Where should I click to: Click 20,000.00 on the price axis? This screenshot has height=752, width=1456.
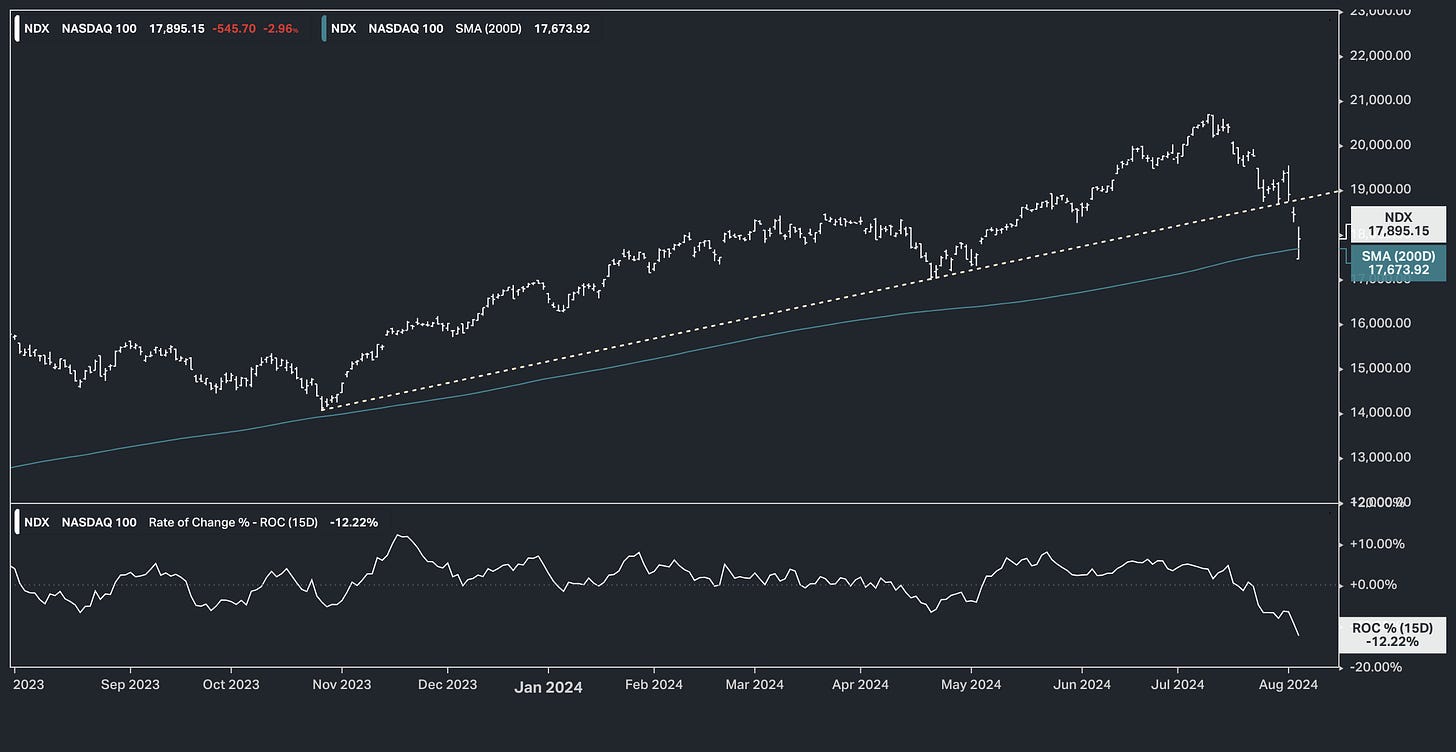coord(1379,144)
